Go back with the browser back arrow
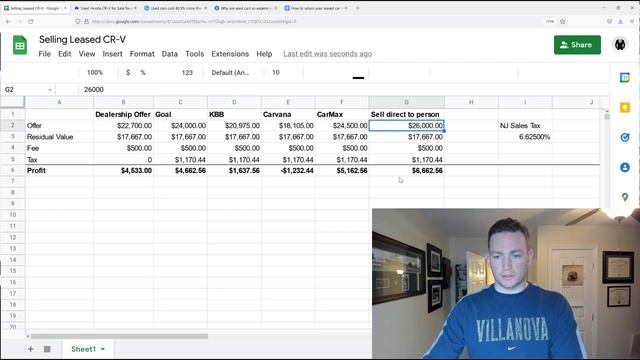 click(x=9, y=21)
